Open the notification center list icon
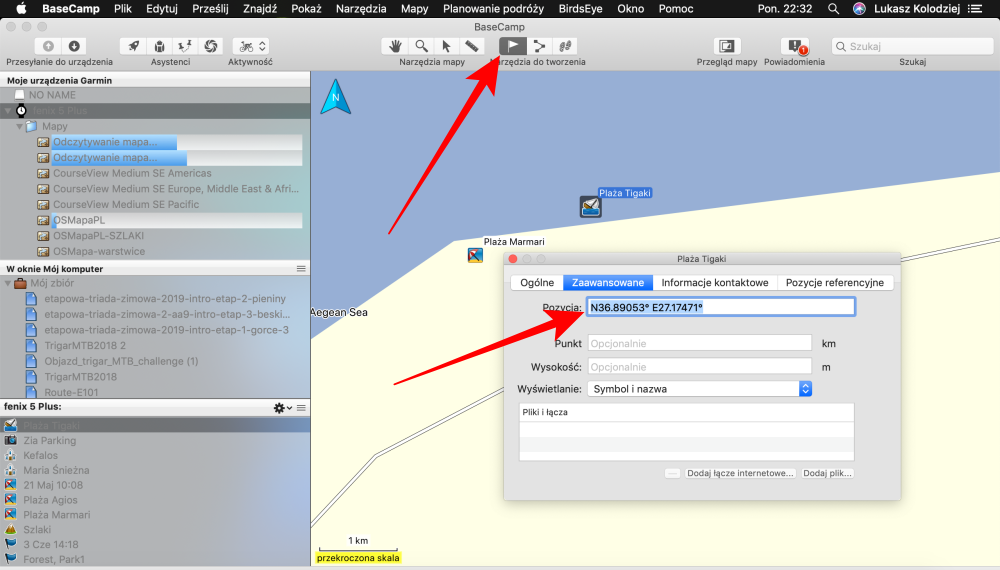The height and width of the screenshot is (570, 1000). pyautogui.click(x=975, y=8)
